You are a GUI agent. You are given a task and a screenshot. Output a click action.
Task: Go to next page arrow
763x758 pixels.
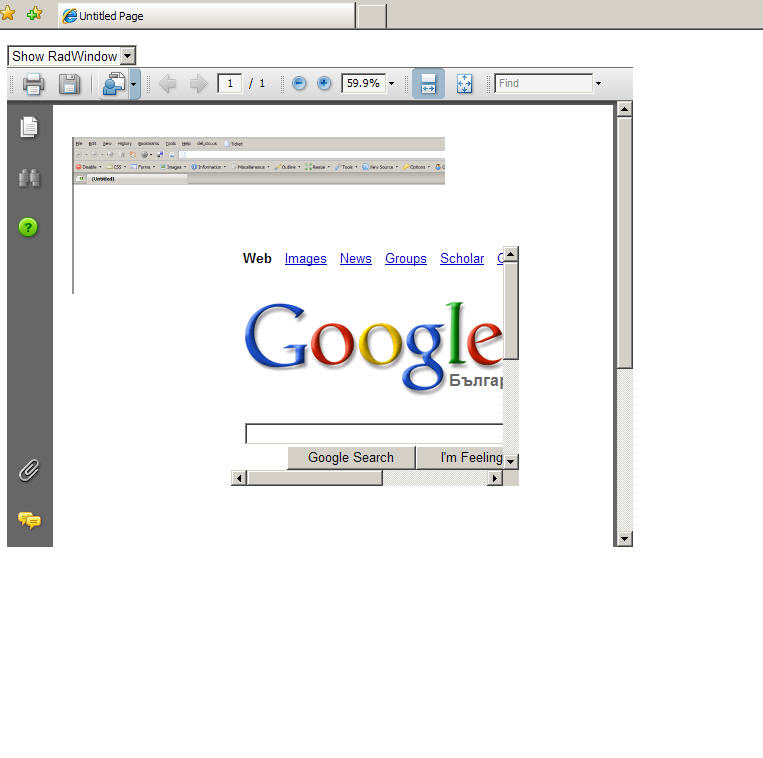click(x=198, y=84)
